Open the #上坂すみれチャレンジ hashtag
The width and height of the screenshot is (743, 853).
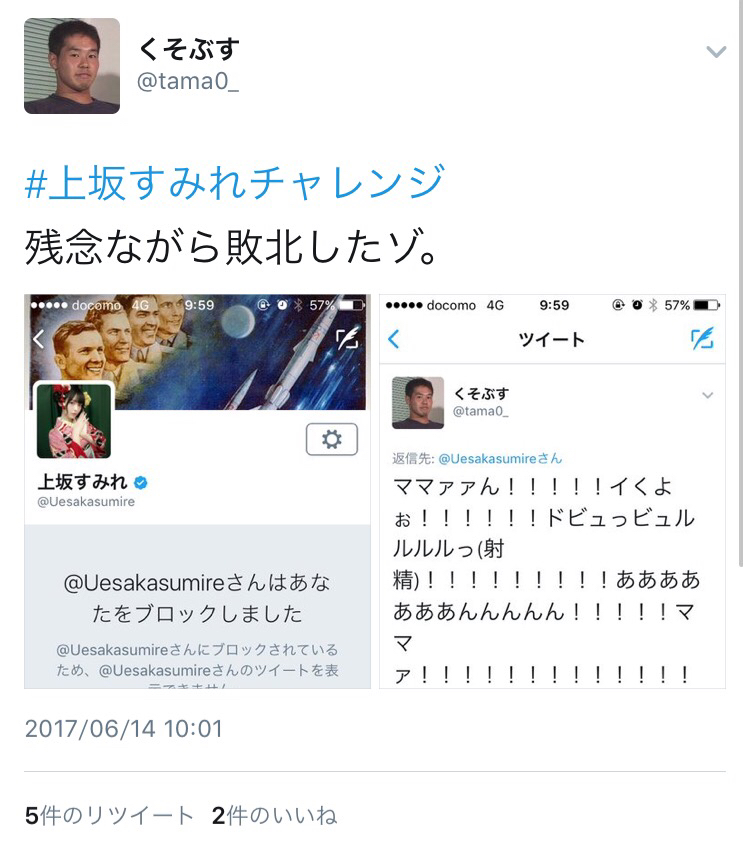click(x=234, y=182)
